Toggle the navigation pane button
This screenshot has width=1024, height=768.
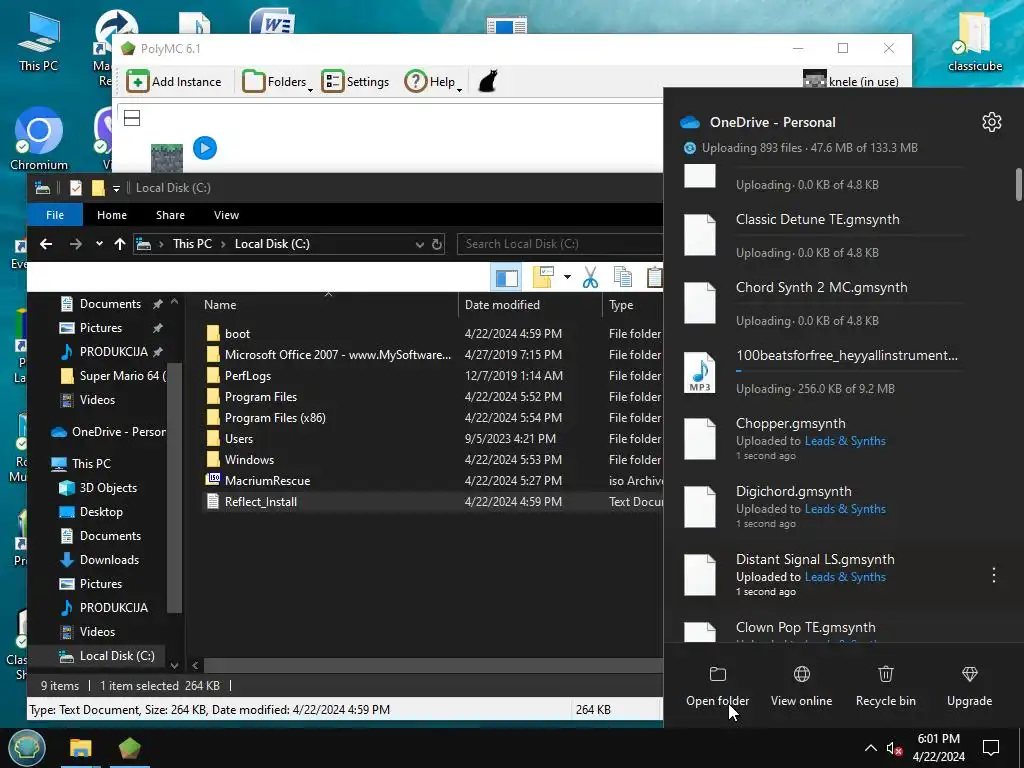click(x=507, y=278)
